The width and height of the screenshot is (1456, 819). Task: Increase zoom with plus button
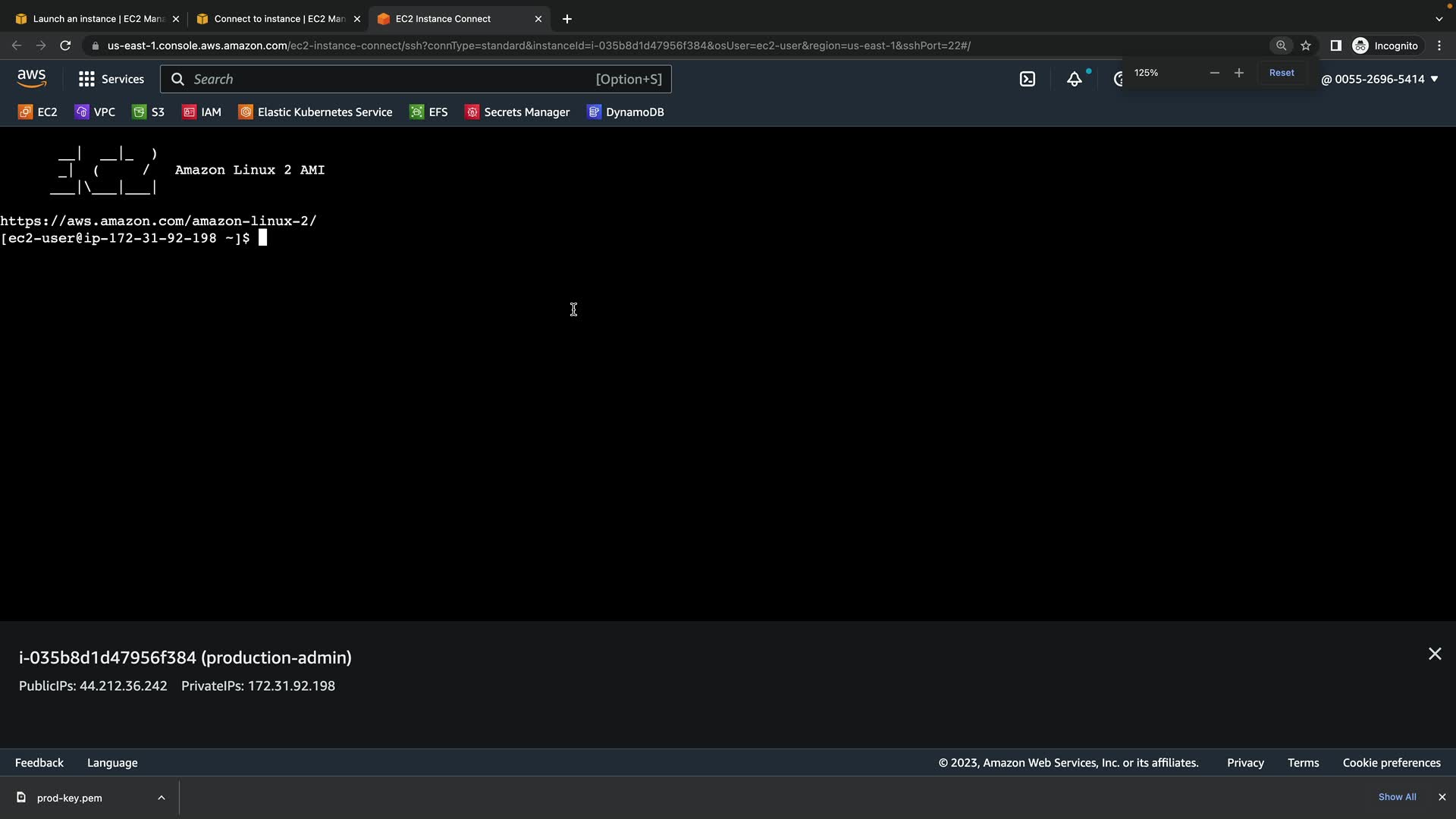(x=1239, y=73)
